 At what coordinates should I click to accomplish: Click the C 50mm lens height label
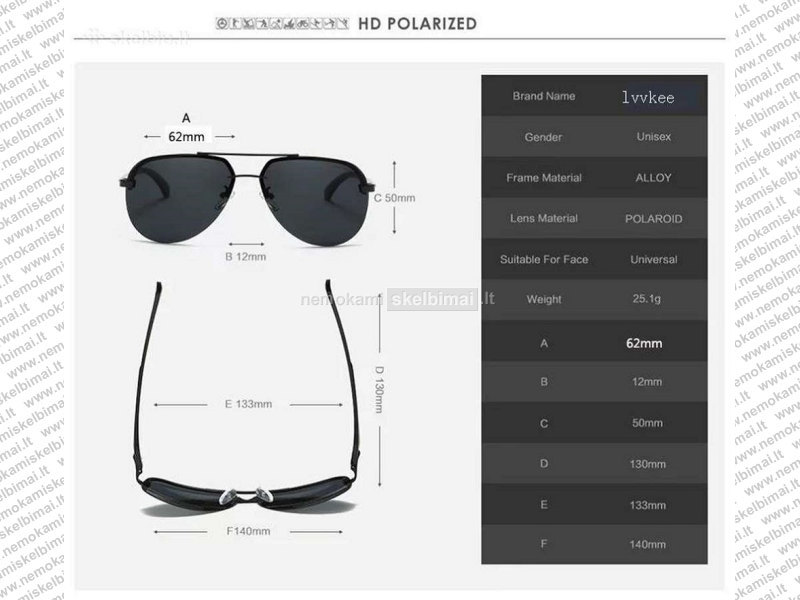coord(394,198)
